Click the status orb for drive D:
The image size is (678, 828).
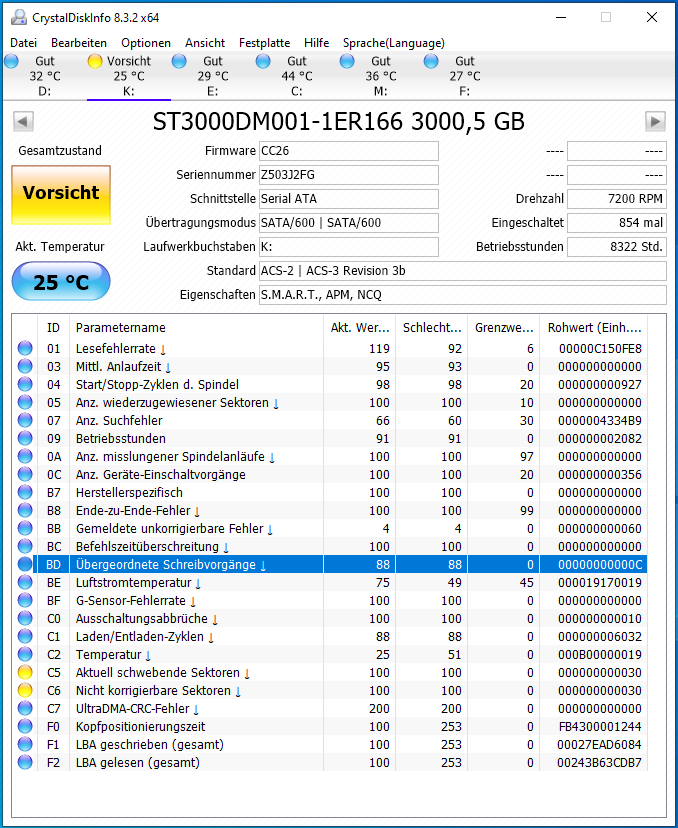pyautogui.click(x=11, y=61)
